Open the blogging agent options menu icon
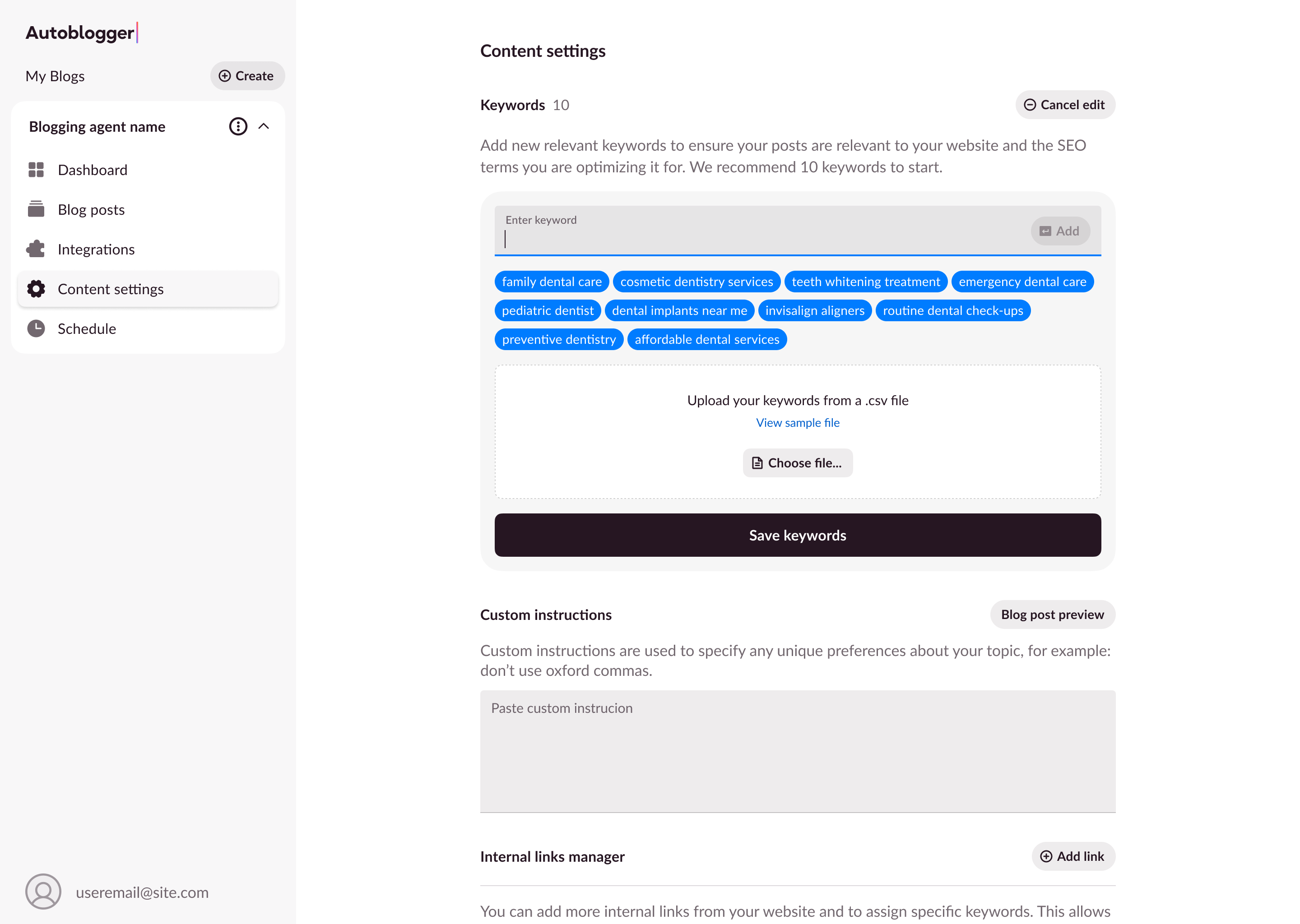This screenshot has height=924, width=1300. (x=238, y=126)
